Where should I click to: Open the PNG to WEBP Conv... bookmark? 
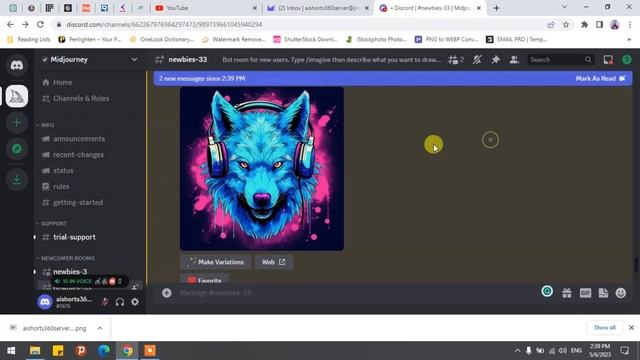446,40
